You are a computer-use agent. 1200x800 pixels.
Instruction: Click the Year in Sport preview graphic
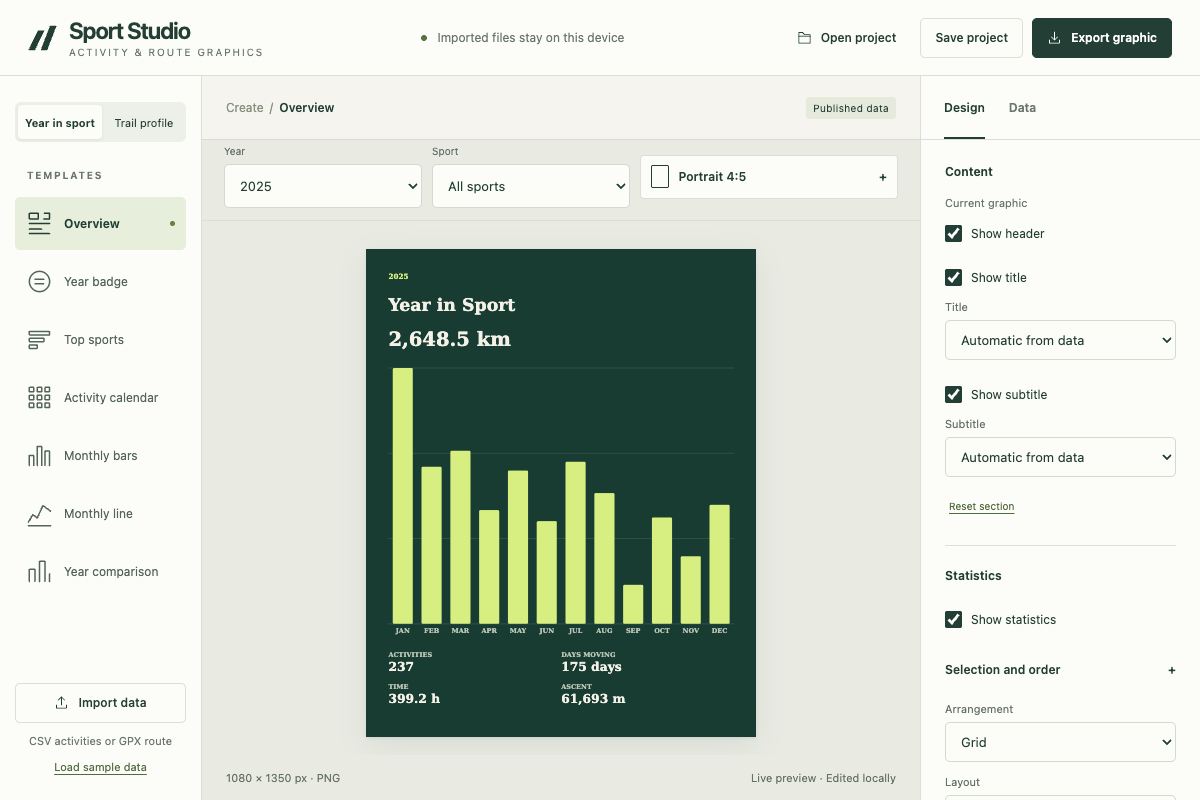[561, 493]
